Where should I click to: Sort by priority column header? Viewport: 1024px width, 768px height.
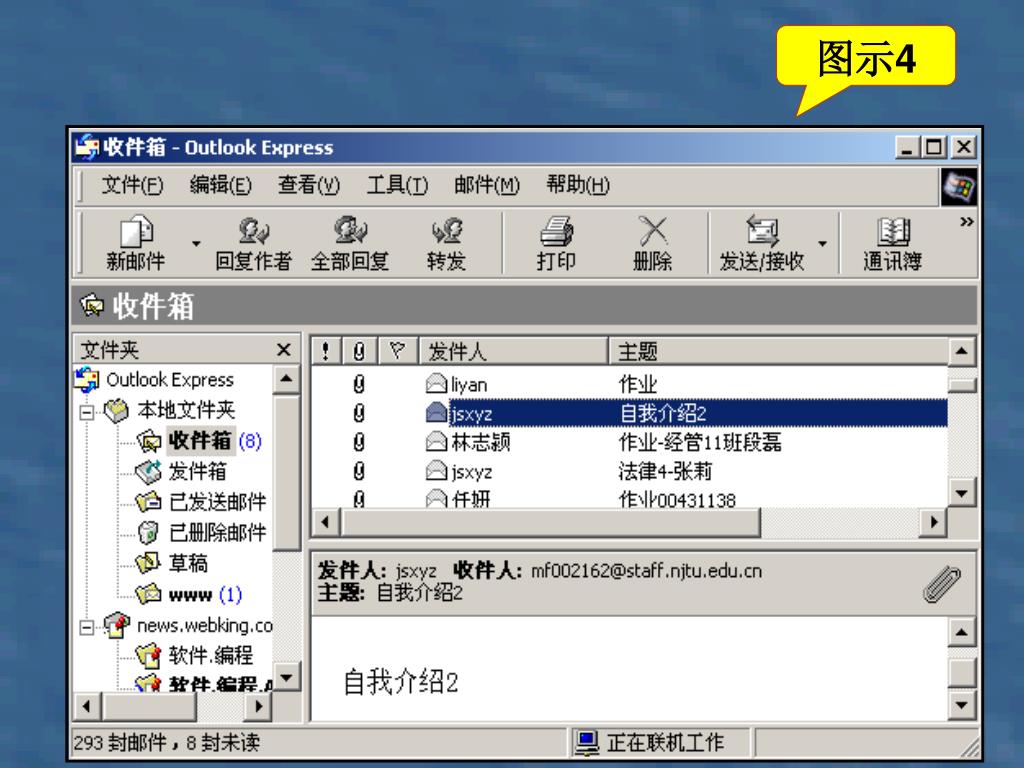[x=326, y=352]
